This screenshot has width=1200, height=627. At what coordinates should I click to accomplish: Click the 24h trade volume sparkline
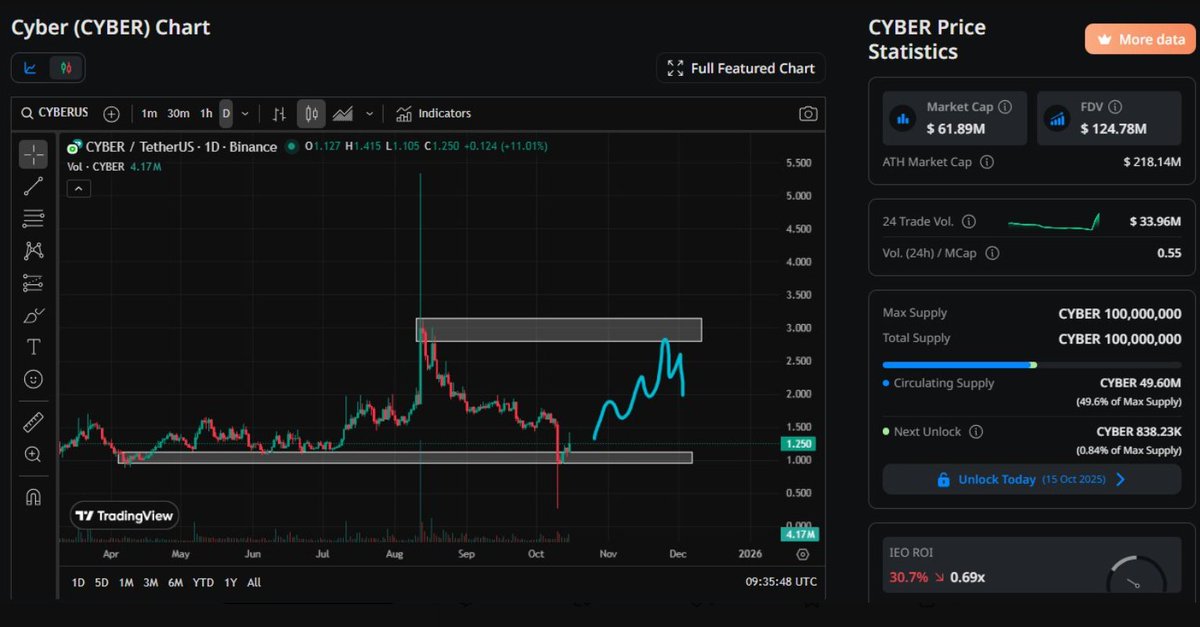[1055, 221]
